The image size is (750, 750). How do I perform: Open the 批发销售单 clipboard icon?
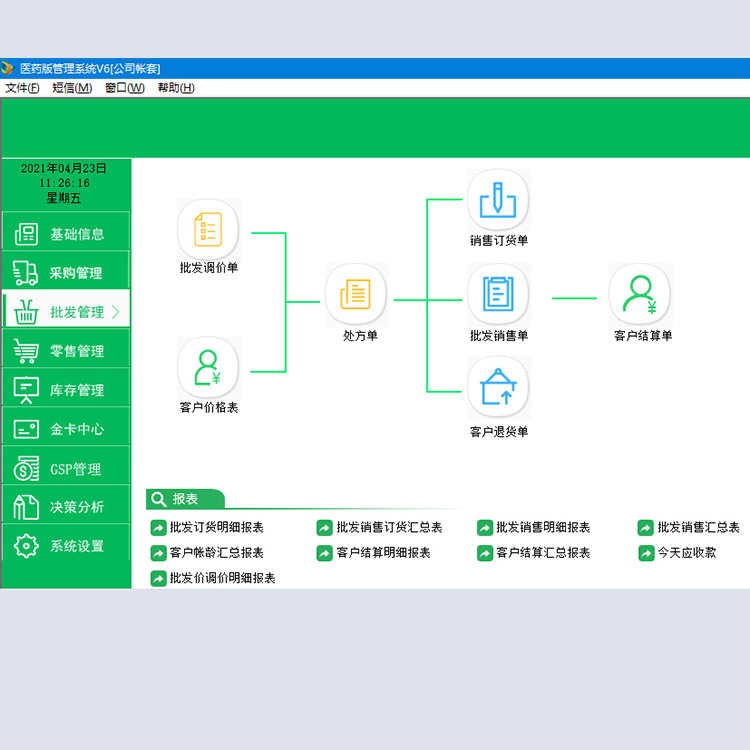pyautogui.click(x=498, y=295)
